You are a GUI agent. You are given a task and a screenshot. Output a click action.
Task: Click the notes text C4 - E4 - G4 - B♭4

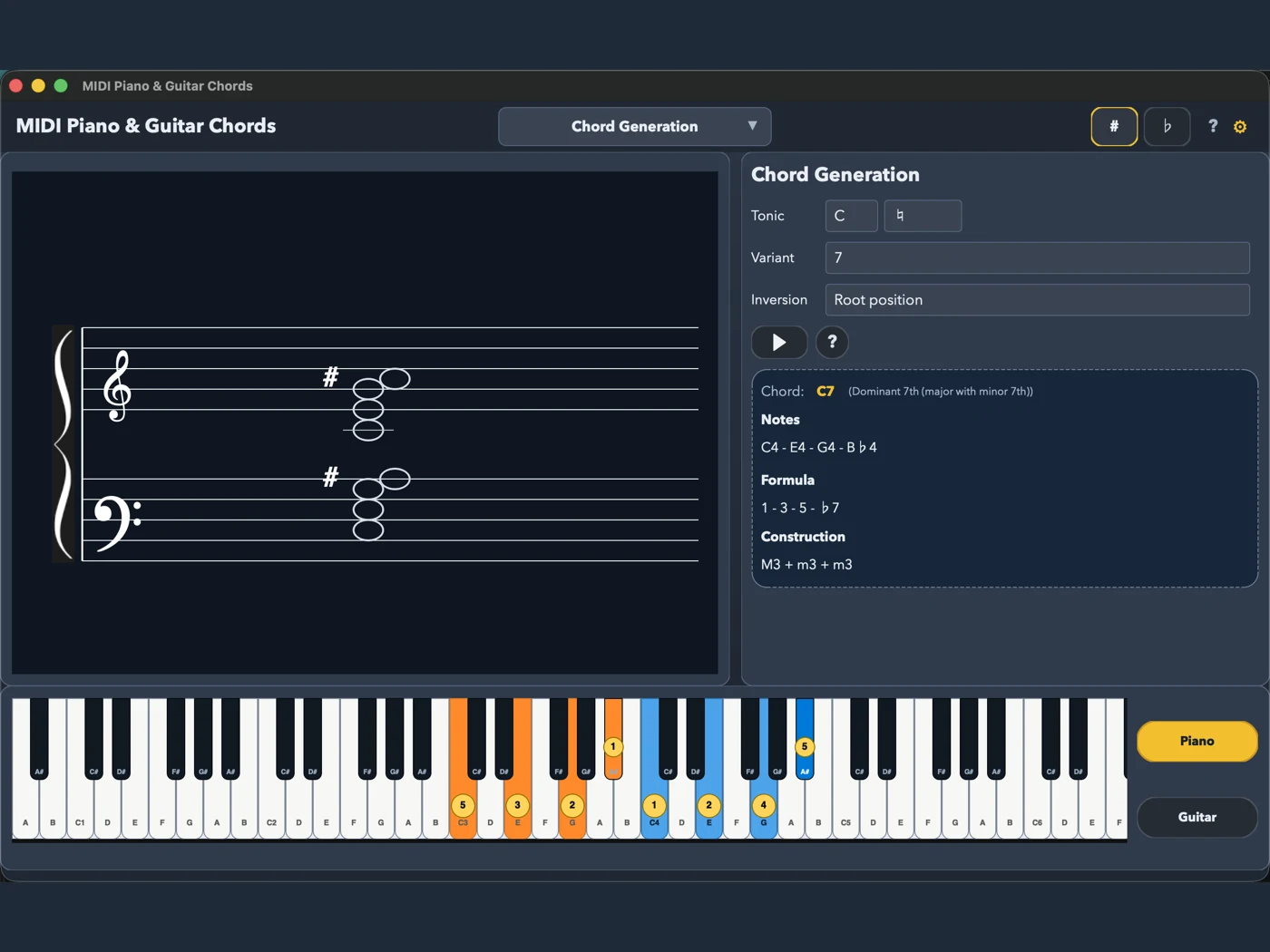[x=819, y=447]
